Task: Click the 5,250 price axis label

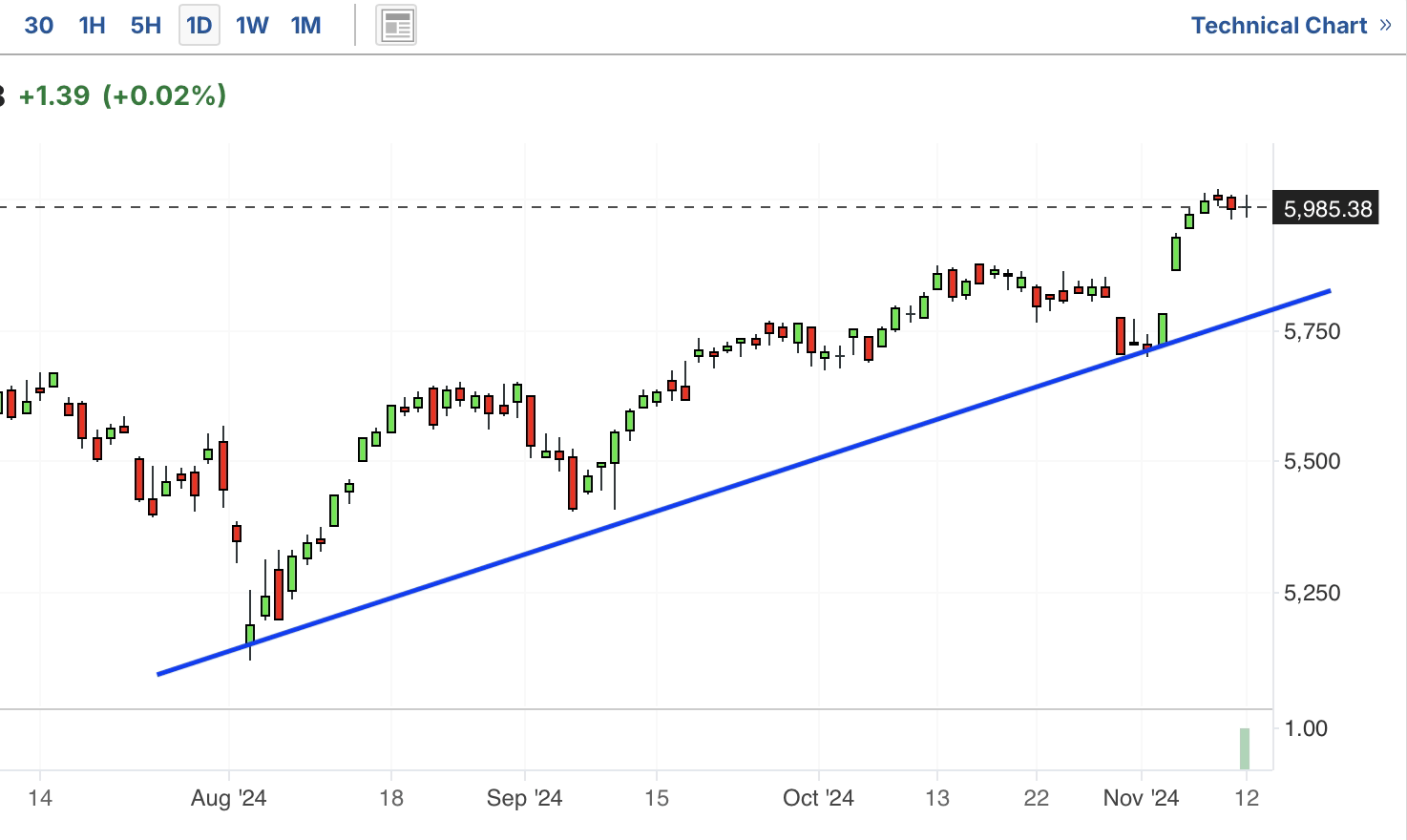Action: tap(1312, 593)
